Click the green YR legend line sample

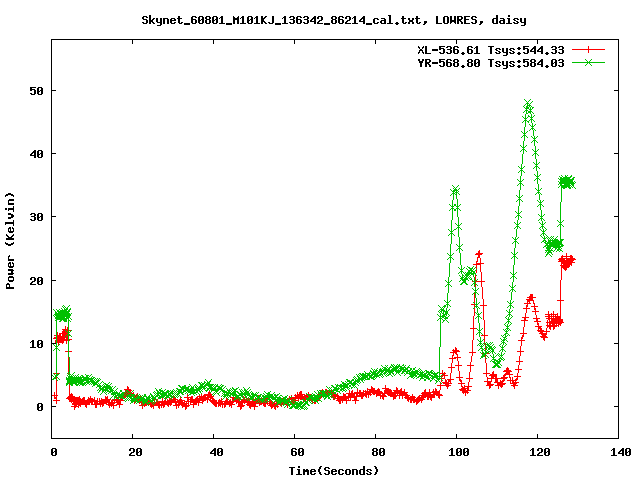coord(588,62)
